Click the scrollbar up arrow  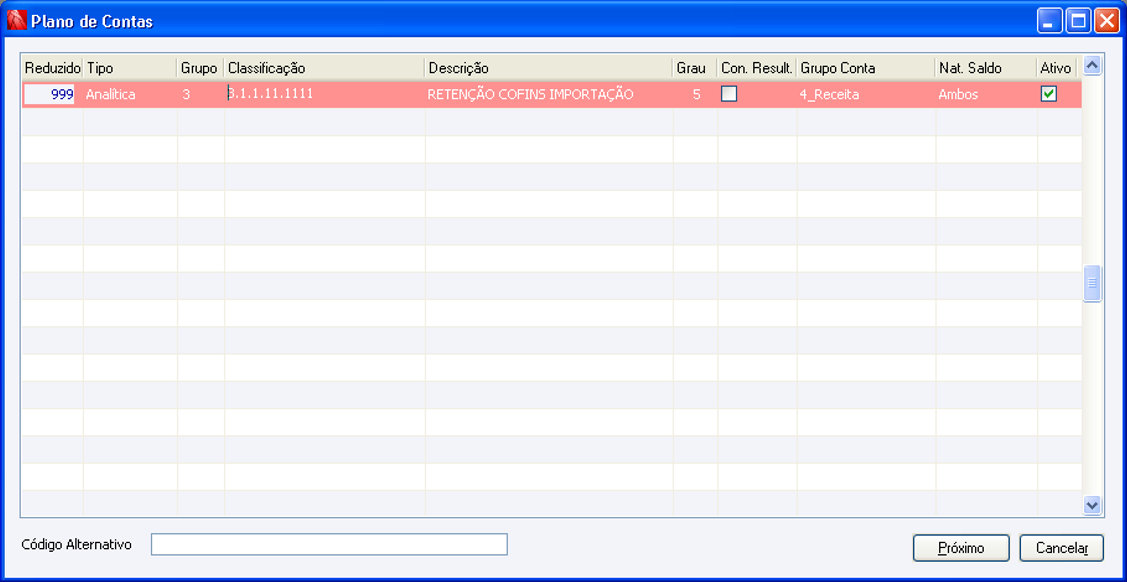click(1092, 65)
